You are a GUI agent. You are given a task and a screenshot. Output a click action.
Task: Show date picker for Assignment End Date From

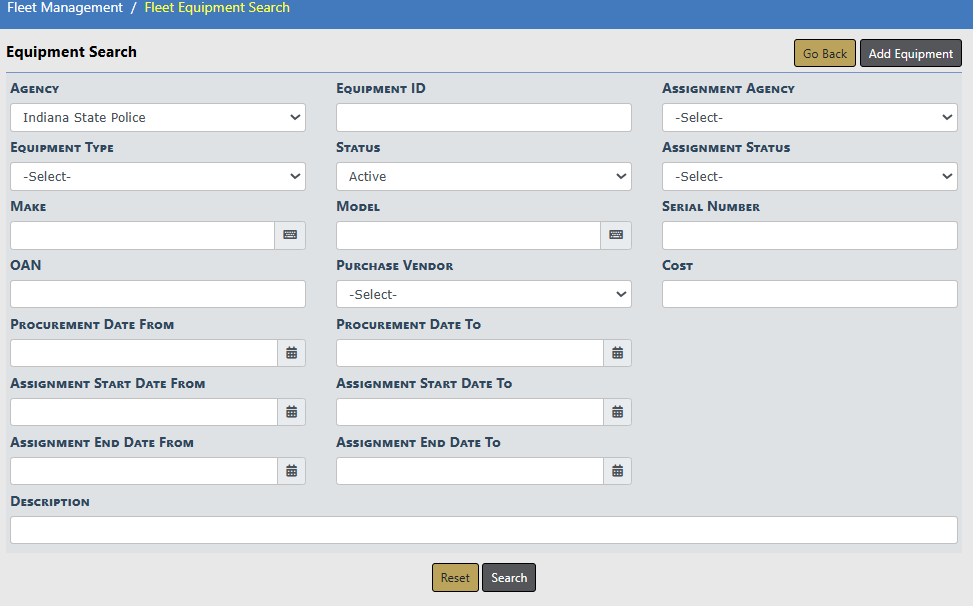click(x=291, y=471)
